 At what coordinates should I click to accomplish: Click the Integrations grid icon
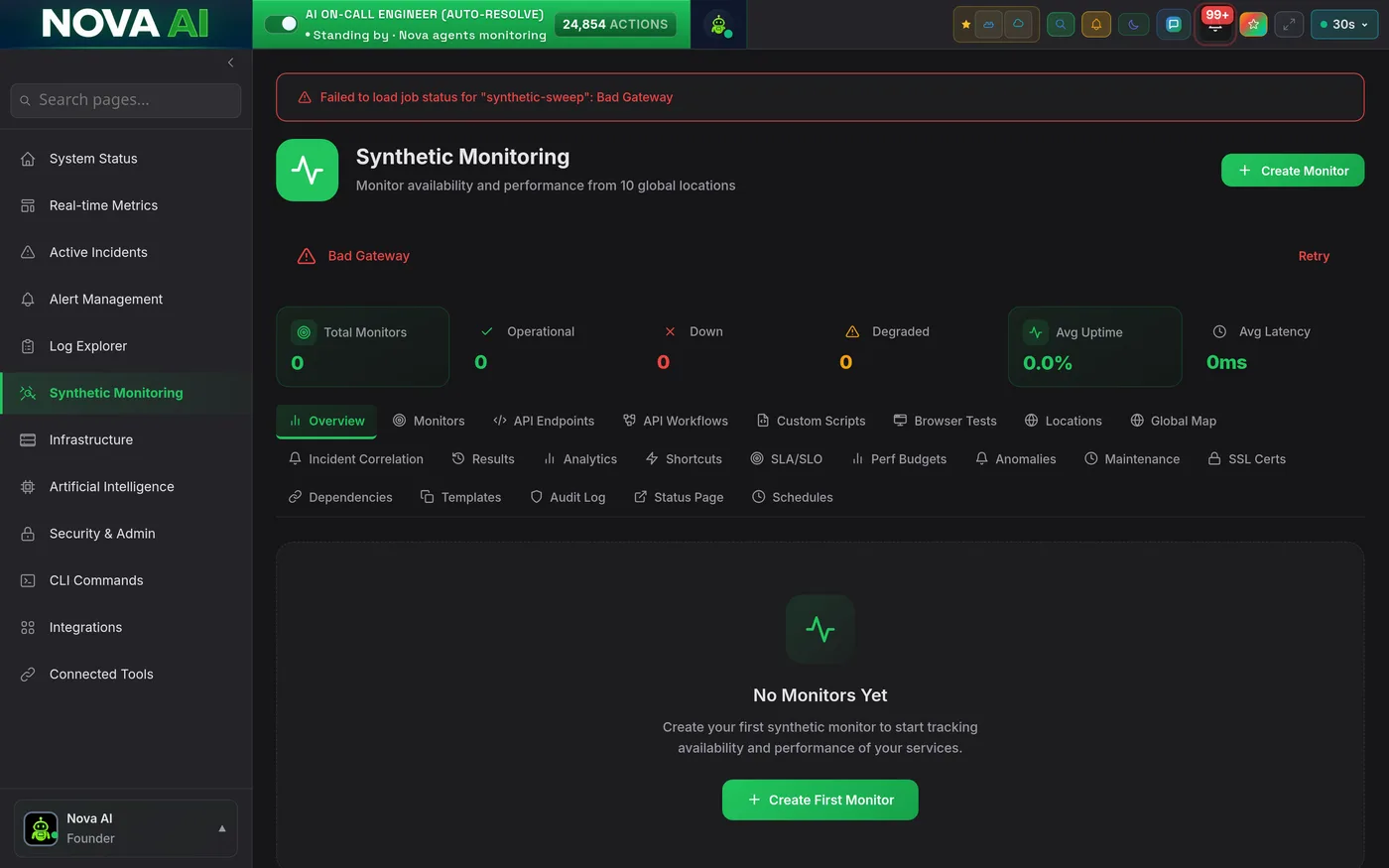click(x=28, y=627)
